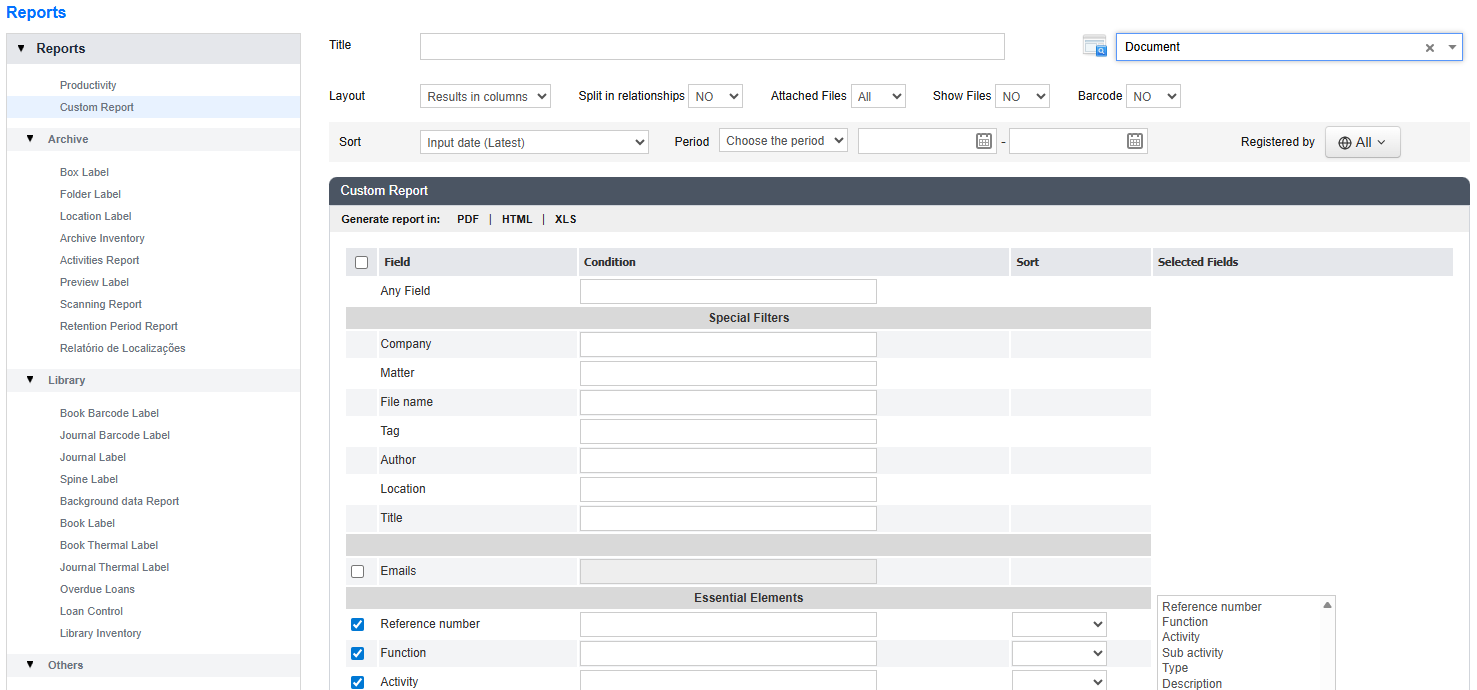Open Relatório de Localizações

pos(122,348)
